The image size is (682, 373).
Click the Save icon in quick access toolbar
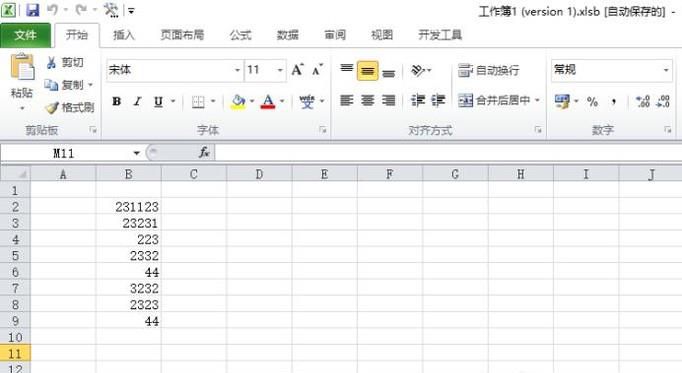(x=33, y=10)
